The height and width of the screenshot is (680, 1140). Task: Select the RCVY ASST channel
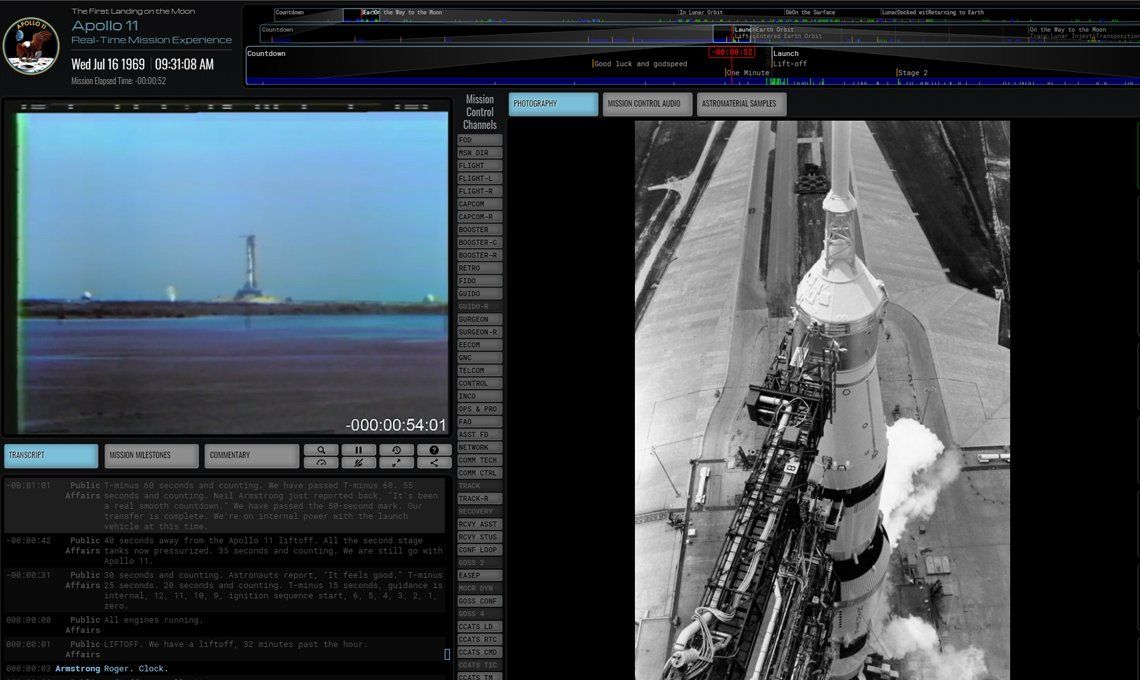[x=480, y=524]
